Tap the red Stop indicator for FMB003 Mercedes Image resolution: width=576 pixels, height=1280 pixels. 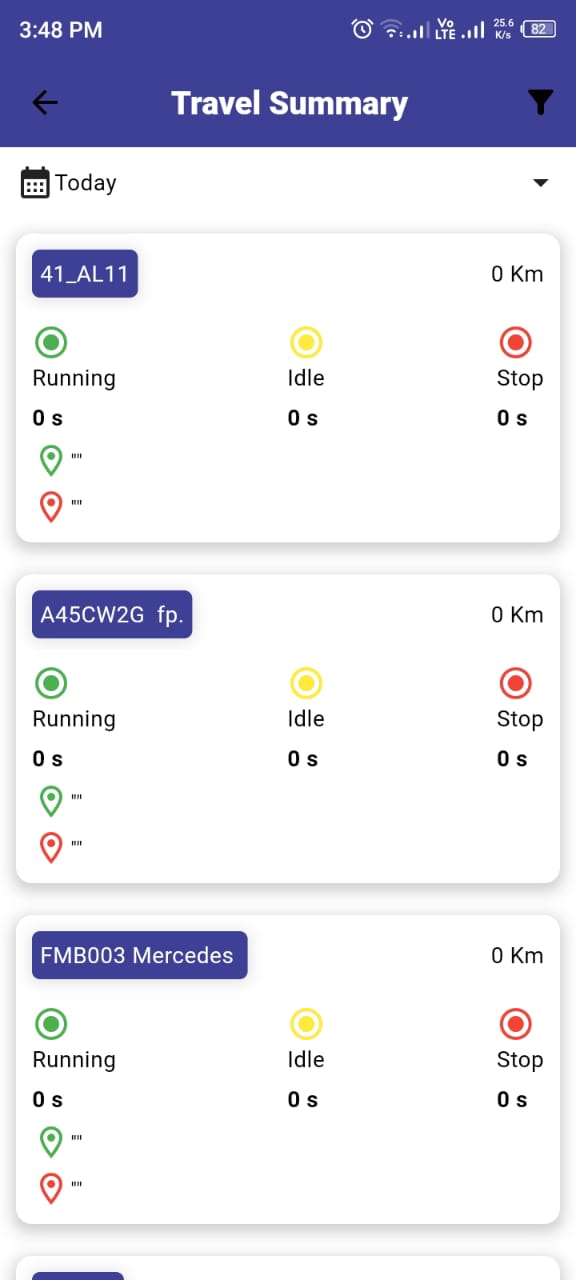tap(516, 1023)
